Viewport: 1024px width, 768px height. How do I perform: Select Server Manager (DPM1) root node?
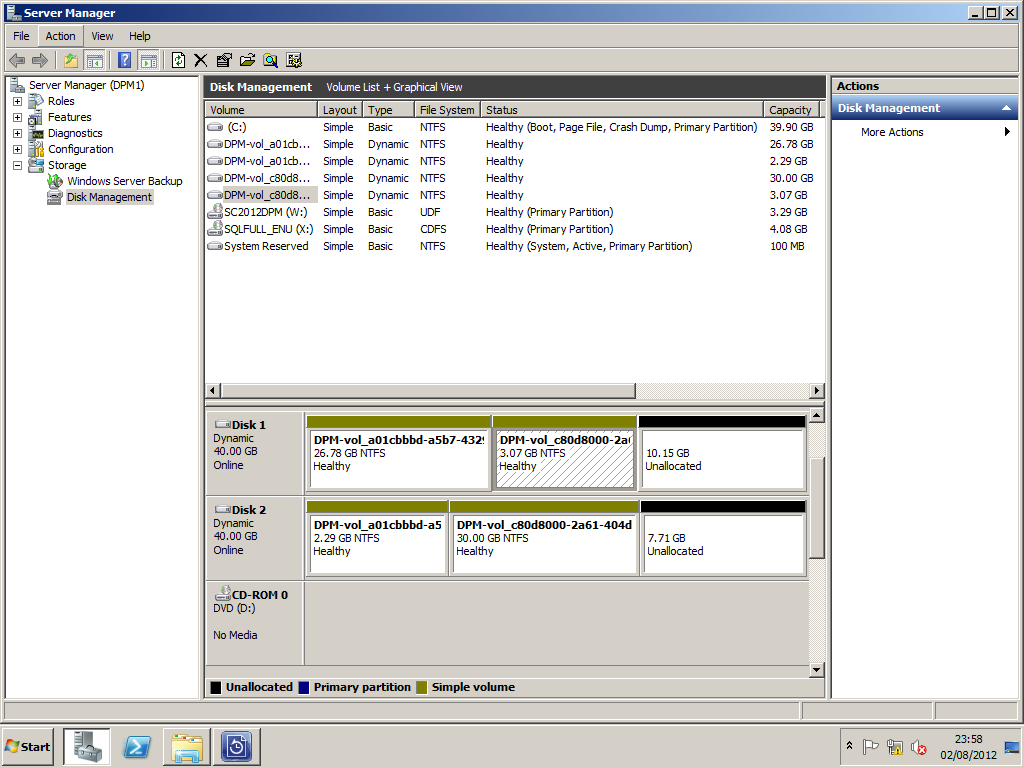(86, 85)
